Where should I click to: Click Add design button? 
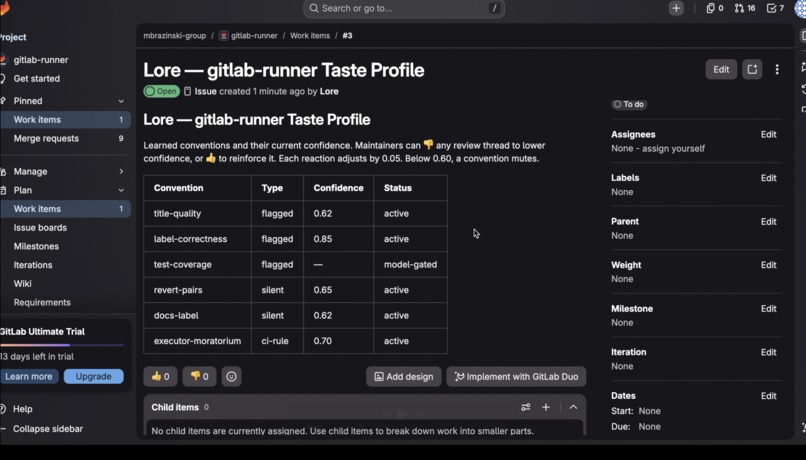point(404,377)
